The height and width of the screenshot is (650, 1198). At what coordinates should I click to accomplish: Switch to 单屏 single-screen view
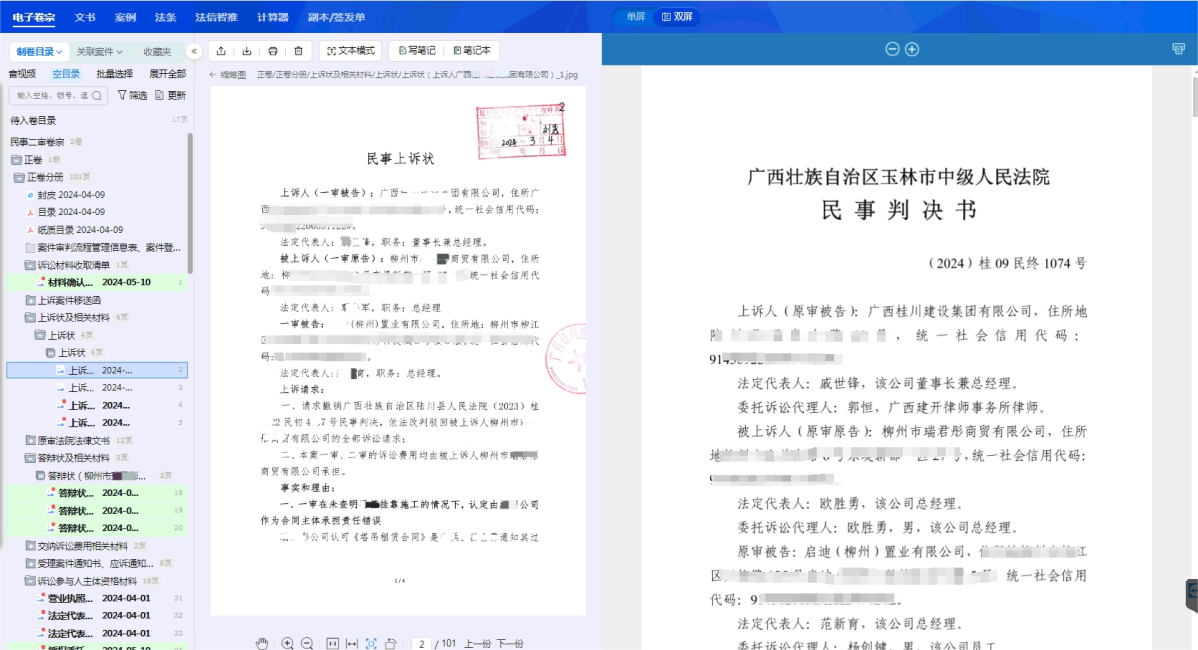pos(635,17)
